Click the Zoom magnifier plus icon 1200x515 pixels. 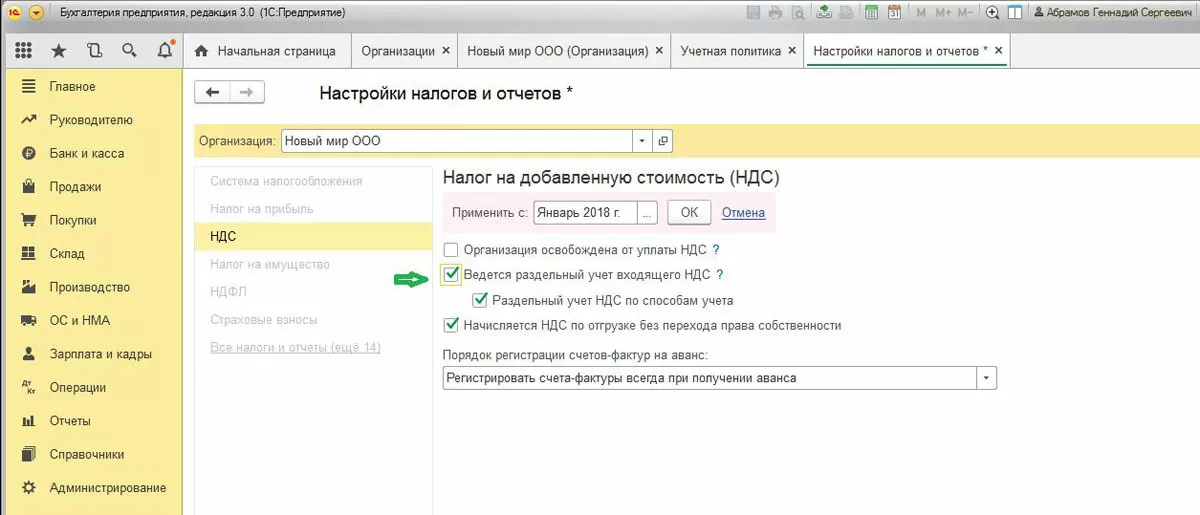click(x=993, y=13)
